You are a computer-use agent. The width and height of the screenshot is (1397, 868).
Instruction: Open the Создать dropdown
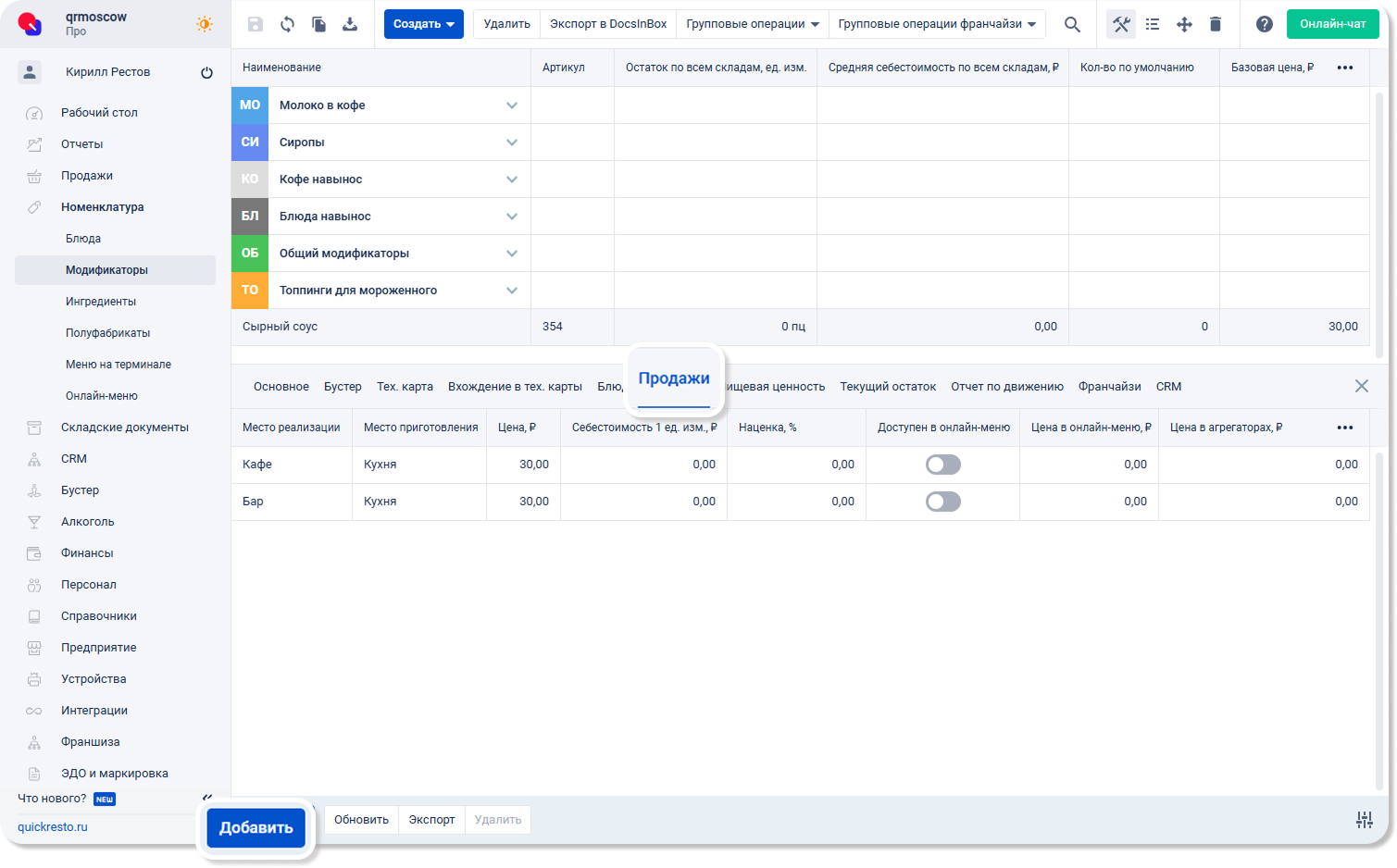pos(424,24)
